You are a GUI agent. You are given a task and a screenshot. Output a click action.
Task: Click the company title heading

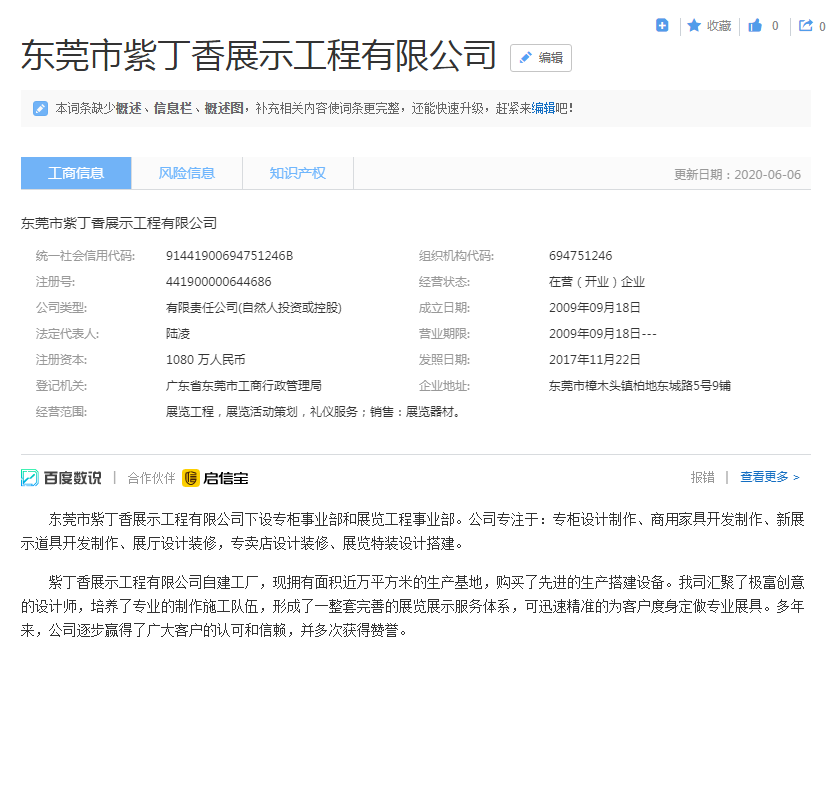[259, 56]
